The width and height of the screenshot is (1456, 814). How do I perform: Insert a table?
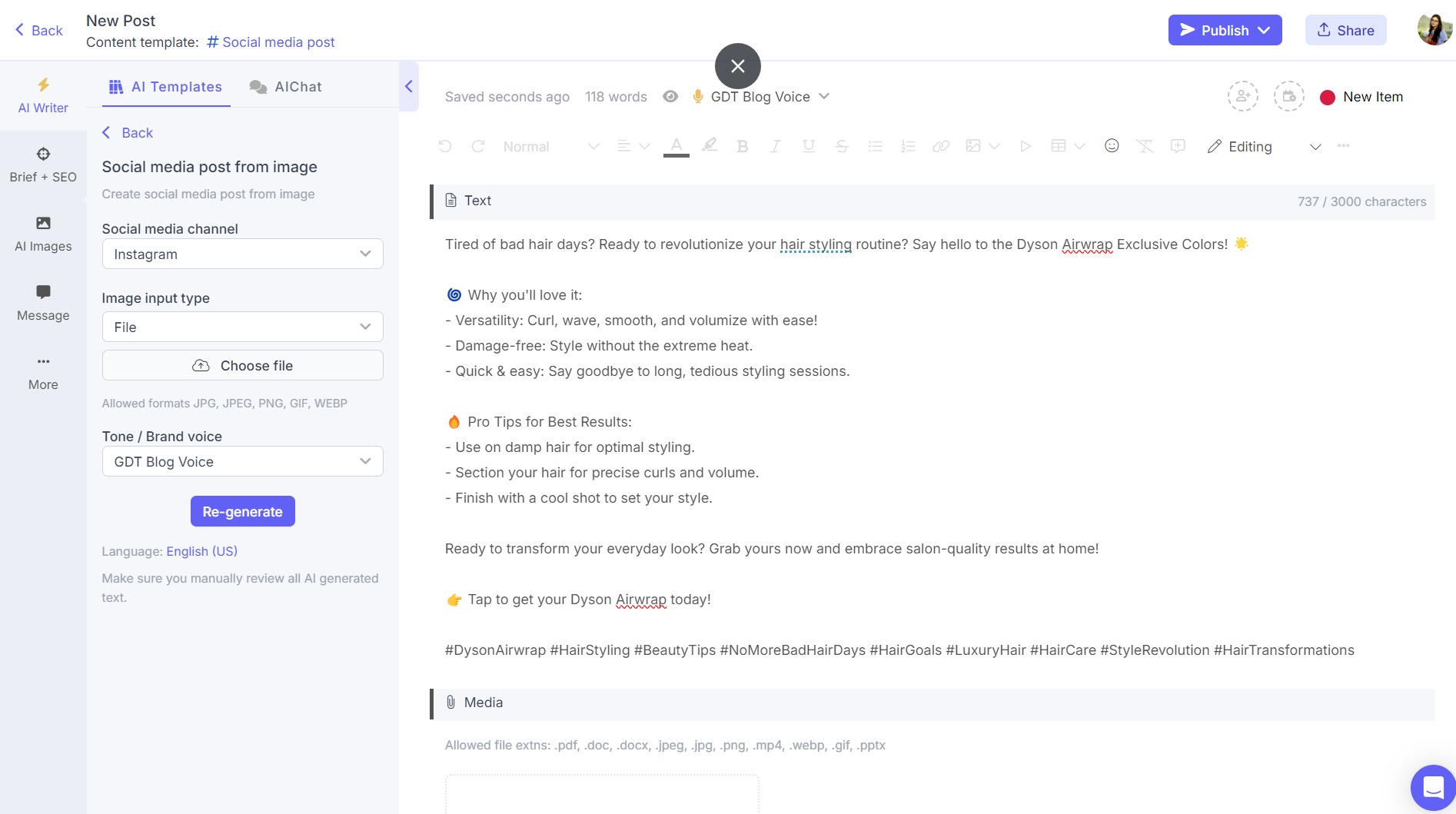pos(1059,146)
